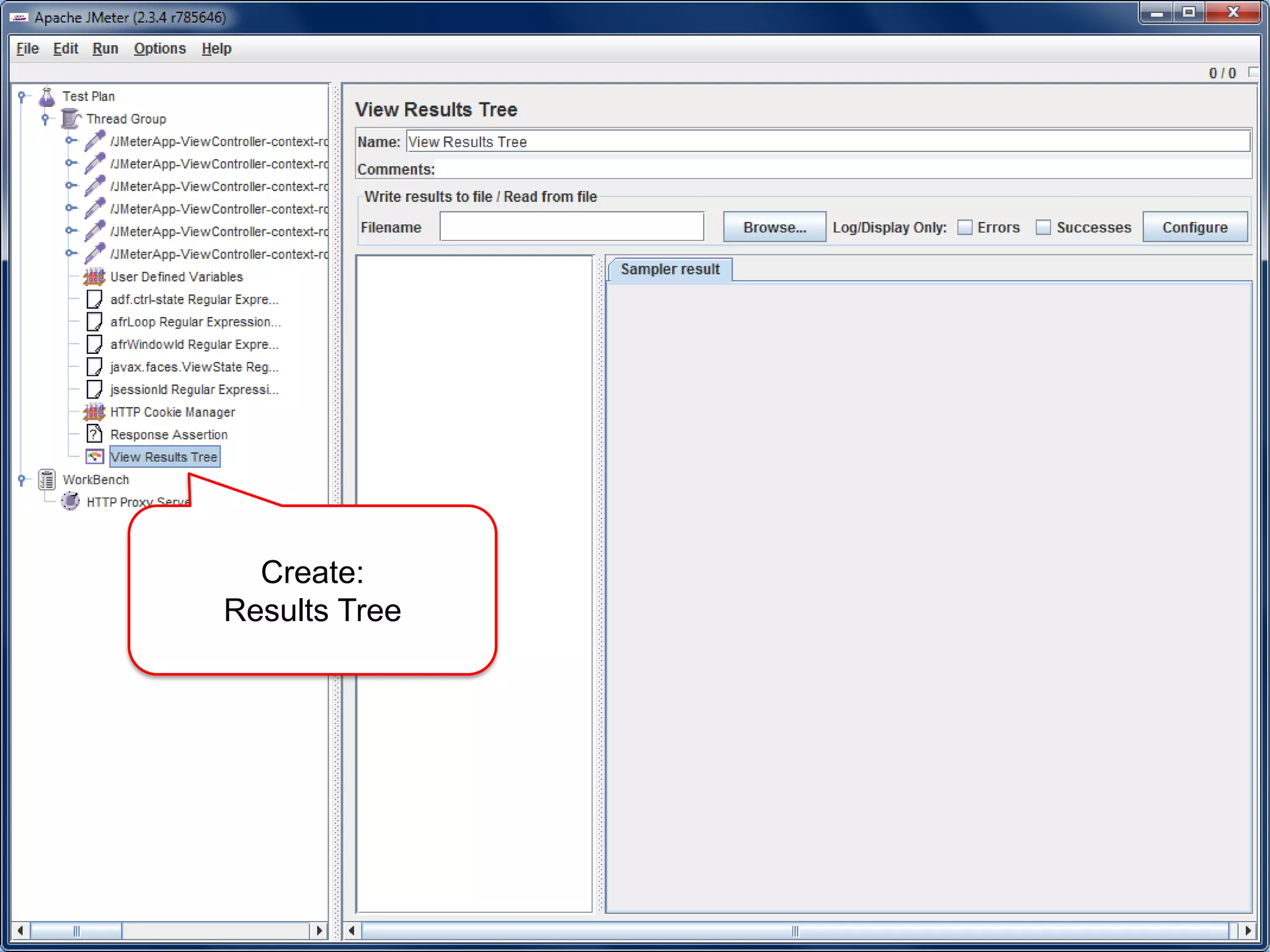Screen dimensions: 1270x952
Task: Open the Run menu
Action: (x=105, y=48)
